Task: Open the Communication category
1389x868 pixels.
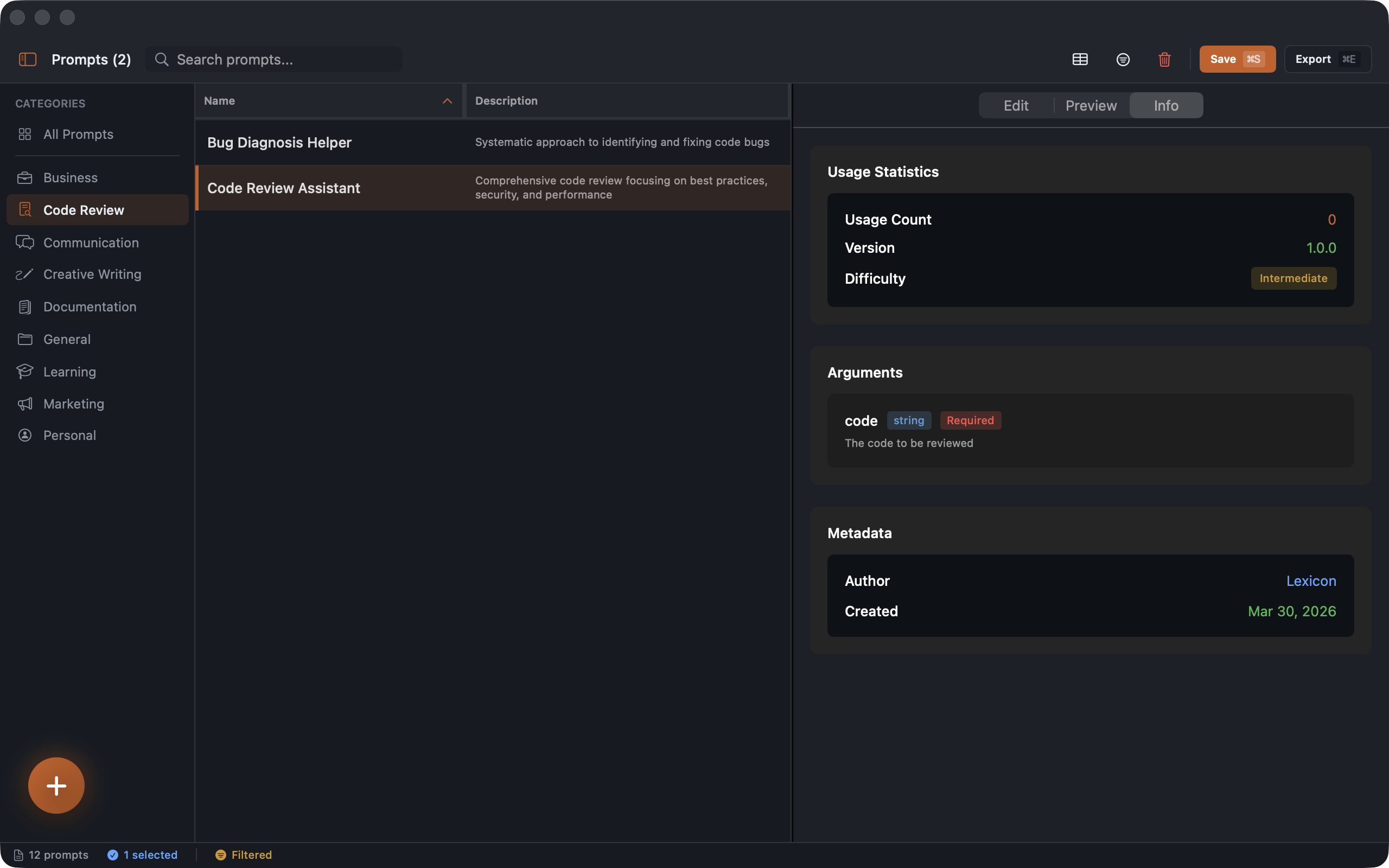Action: [x=98, y=242]
